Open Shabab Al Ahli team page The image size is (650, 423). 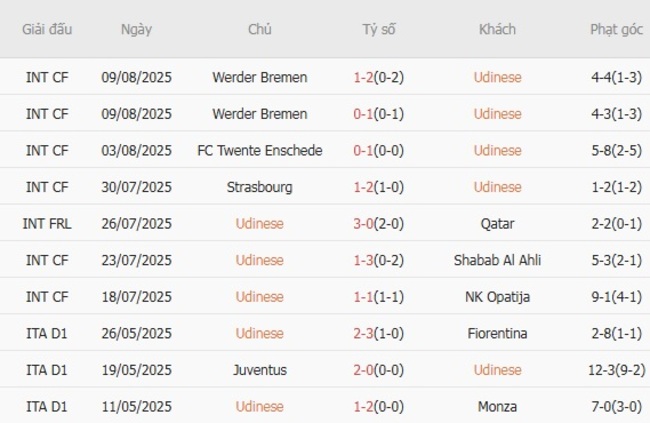[497, 260]
